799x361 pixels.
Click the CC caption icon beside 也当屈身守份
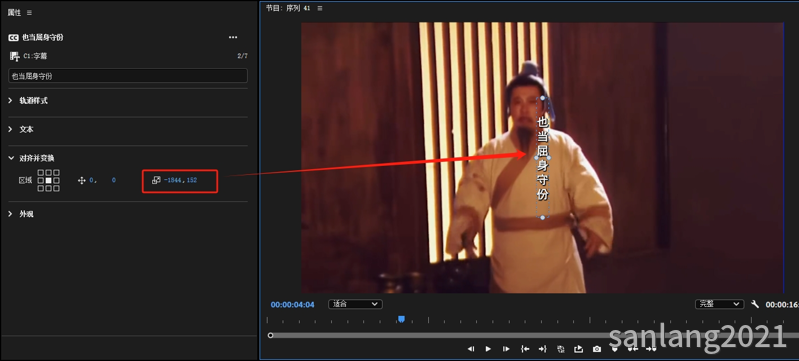(14, 38)
